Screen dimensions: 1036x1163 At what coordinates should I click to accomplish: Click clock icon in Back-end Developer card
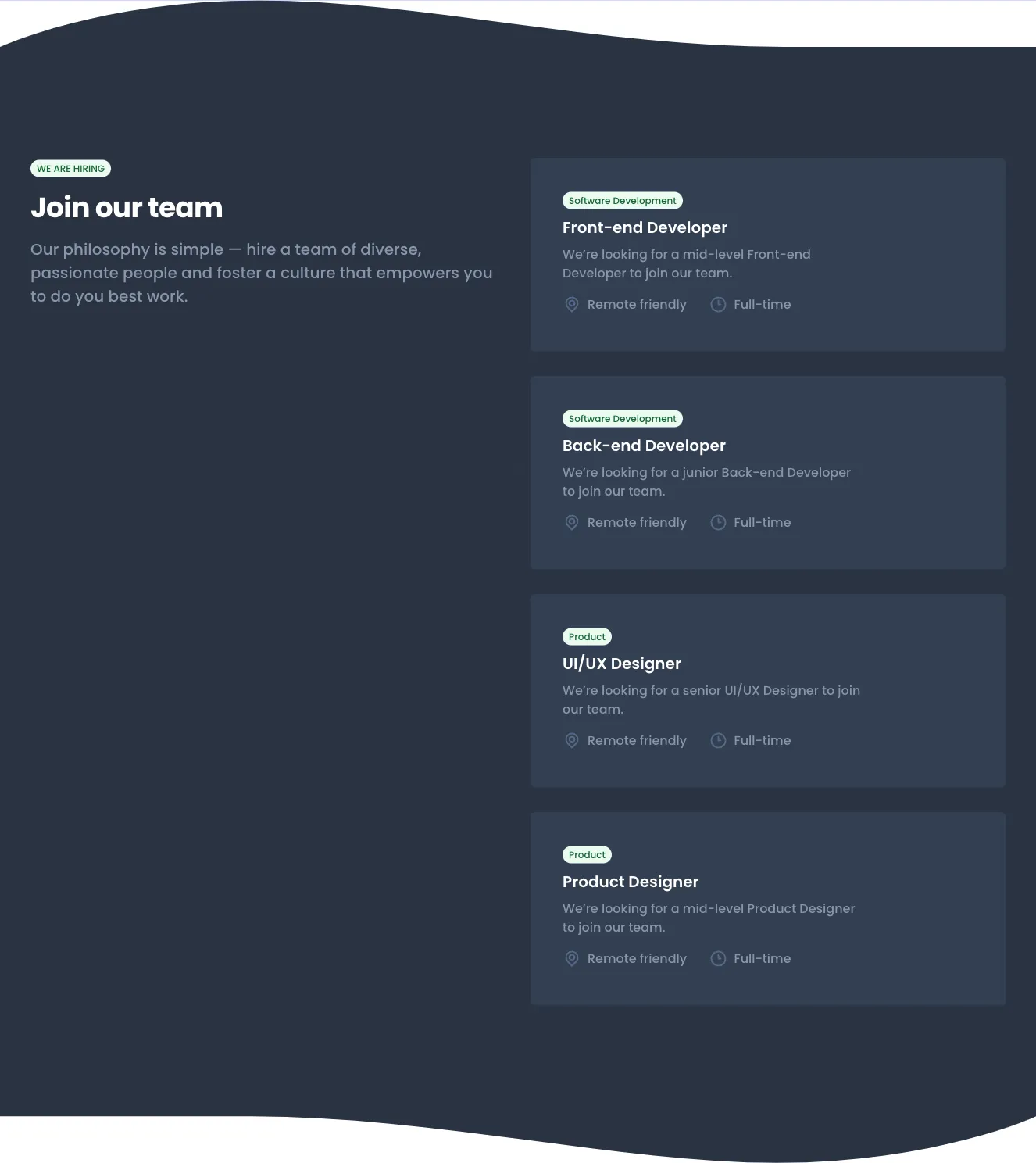(718, 523)
